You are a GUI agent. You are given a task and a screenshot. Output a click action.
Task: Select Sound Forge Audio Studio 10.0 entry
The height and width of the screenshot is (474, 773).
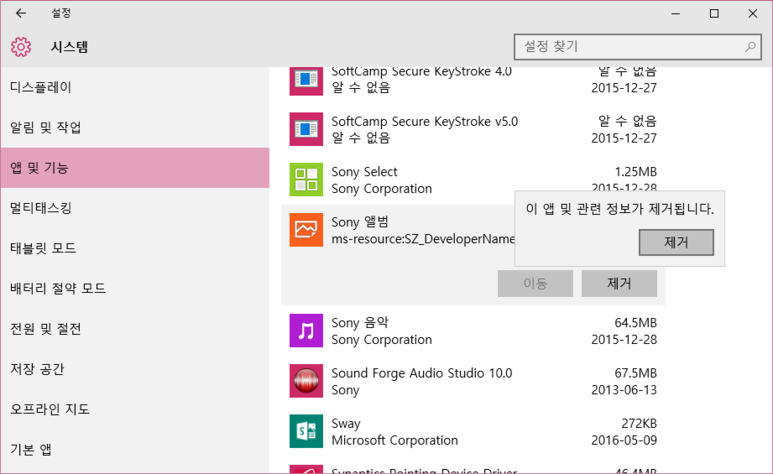coord(473,381)
